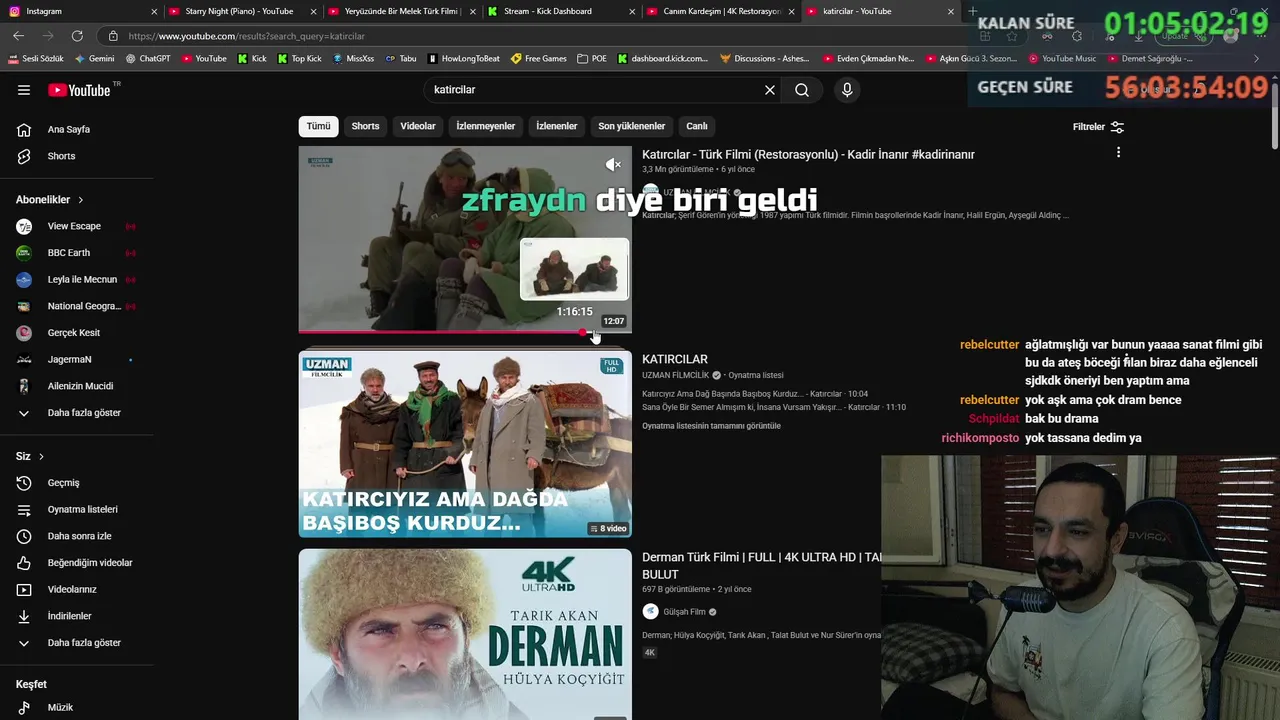
Task: Open Gülşah Film channel link
Action: click(x=684, y=612)
